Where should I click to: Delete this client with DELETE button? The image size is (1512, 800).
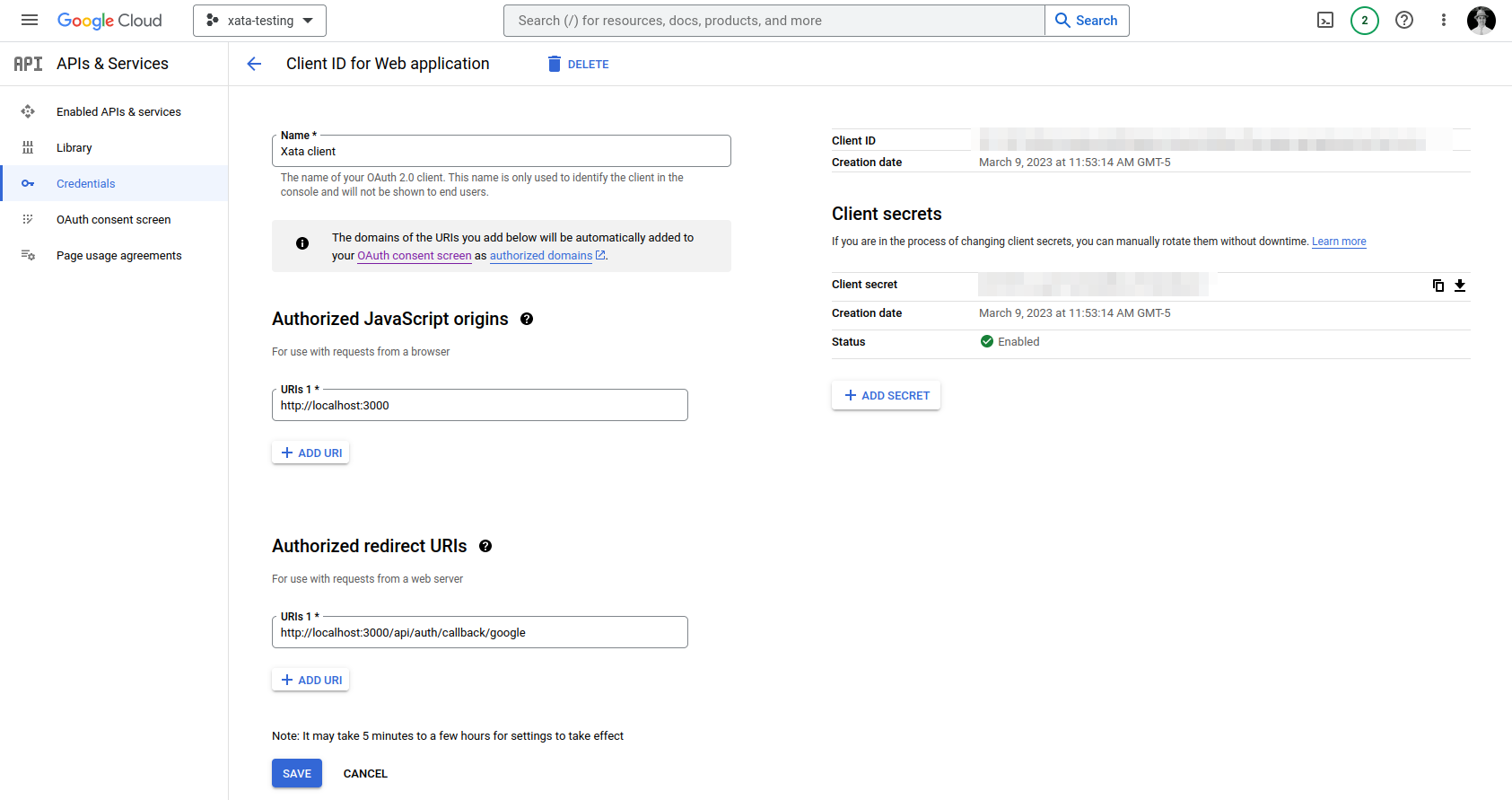pos(578,64)
